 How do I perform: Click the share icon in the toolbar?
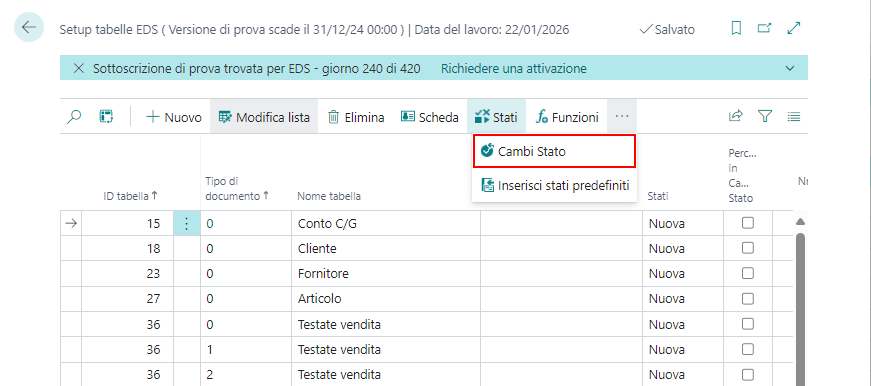[736, 117]
